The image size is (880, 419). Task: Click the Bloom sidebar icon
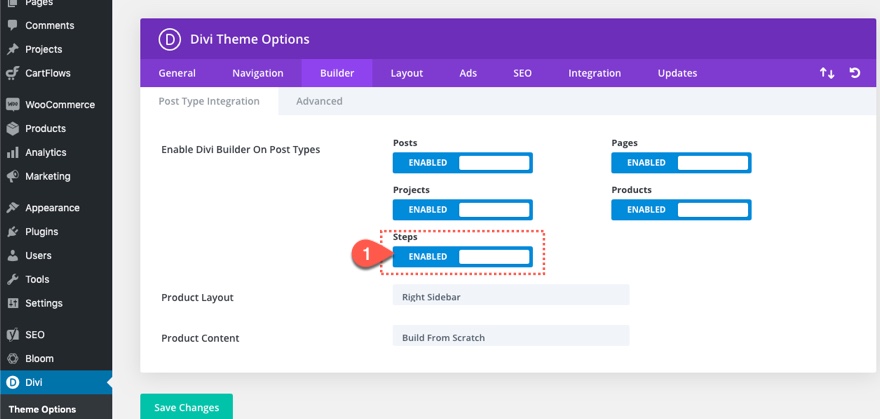(x=12, y=359)
